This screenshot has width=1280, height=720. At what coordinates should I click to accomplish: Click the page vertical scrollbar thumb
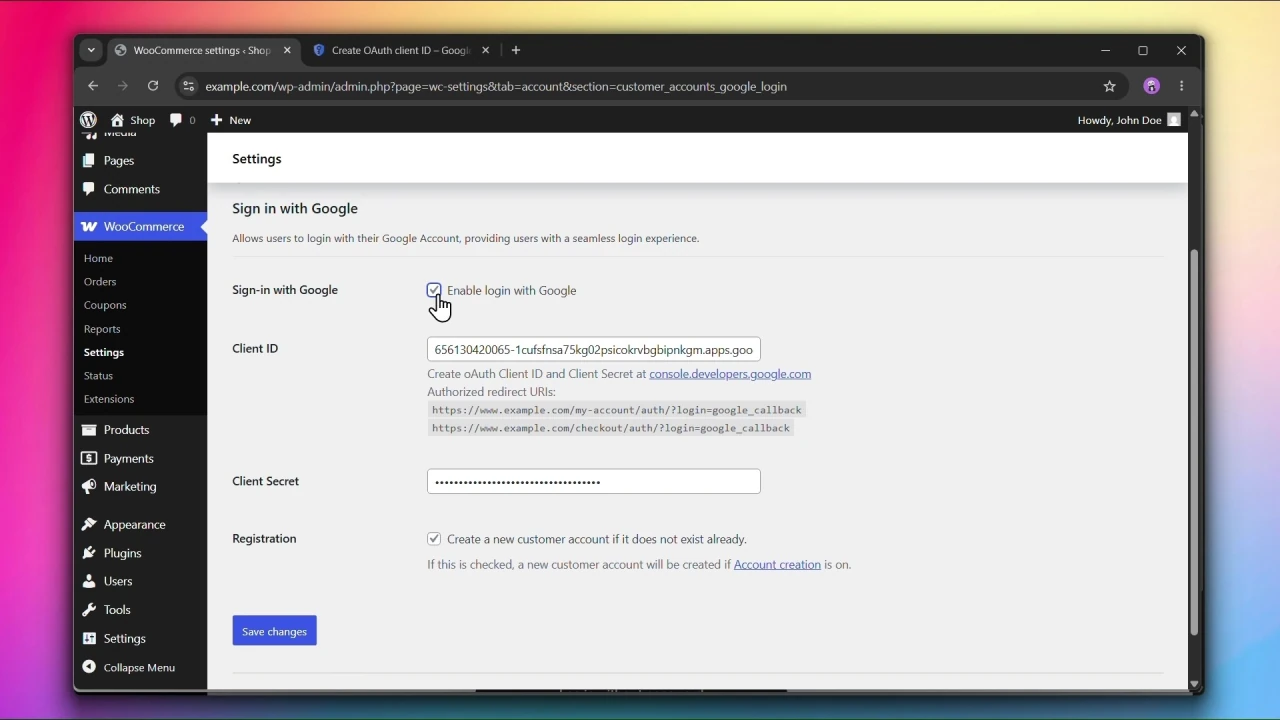1194,442
